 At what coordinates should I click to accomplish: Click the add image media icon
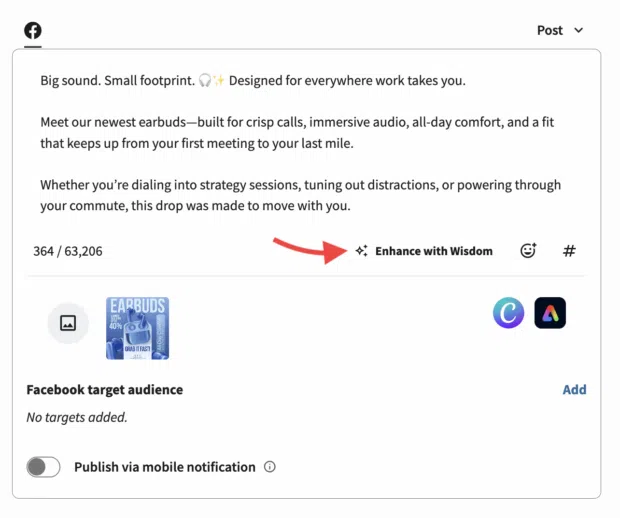click(x=68, y=323)
